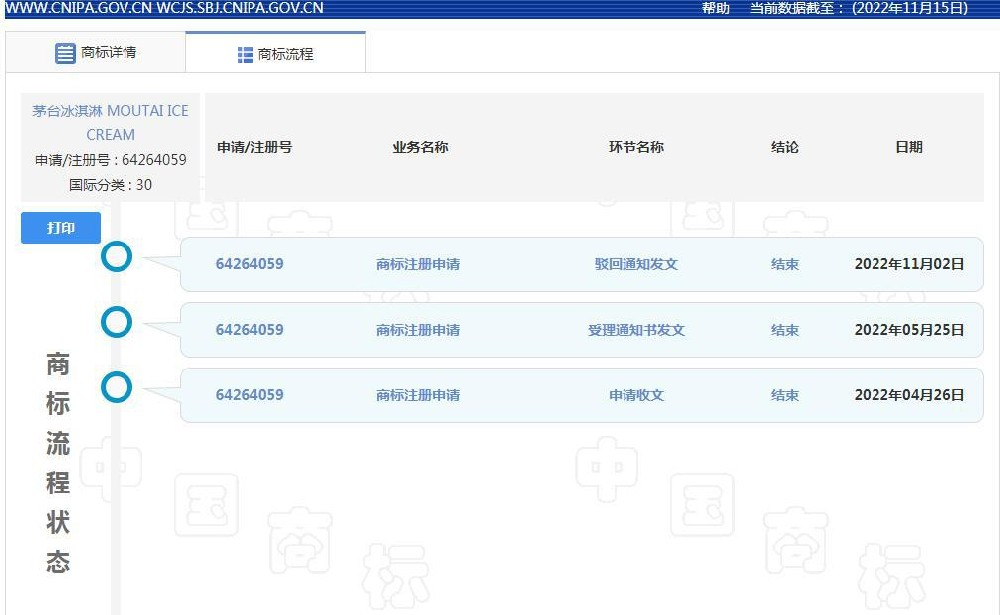Click the 当前数据截至 date notice
The width and height of the screenshot is (1000, 615).
[858, 8]
